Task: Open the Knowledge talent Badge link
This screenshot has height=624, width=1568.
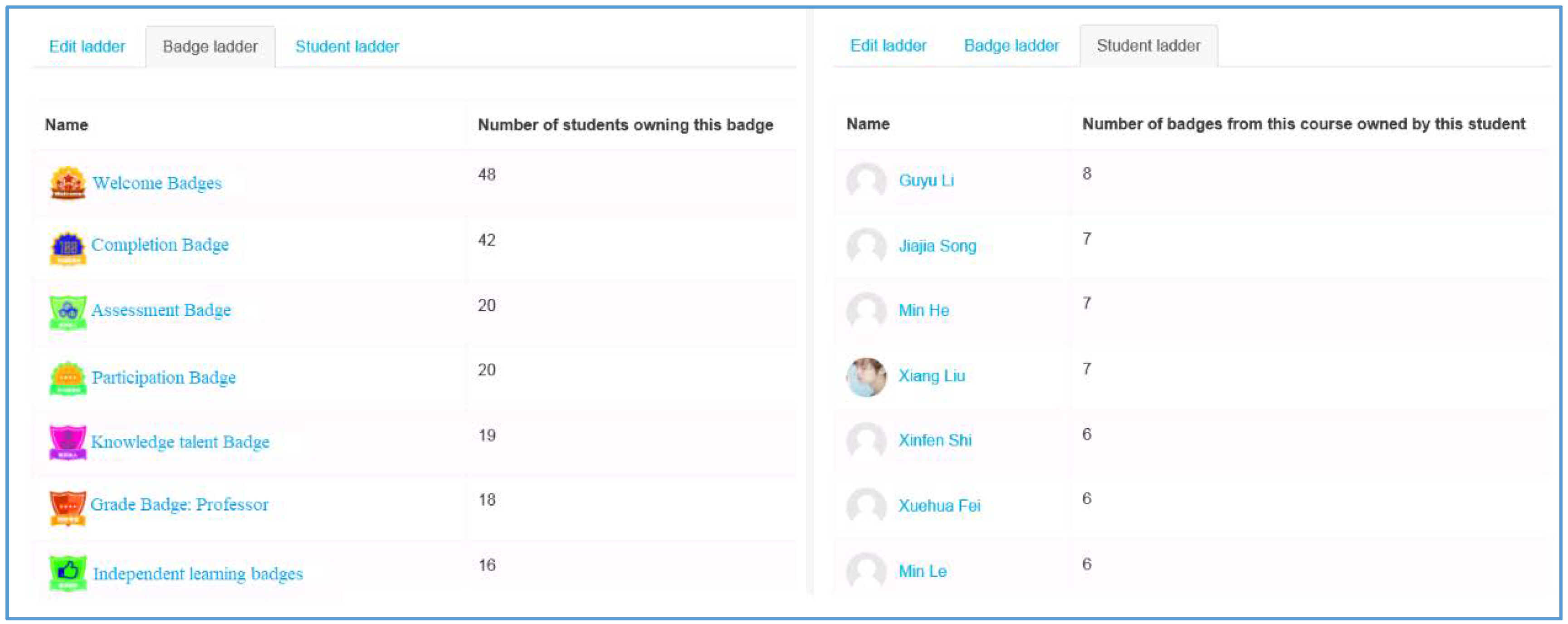Action: click(180, 442)
